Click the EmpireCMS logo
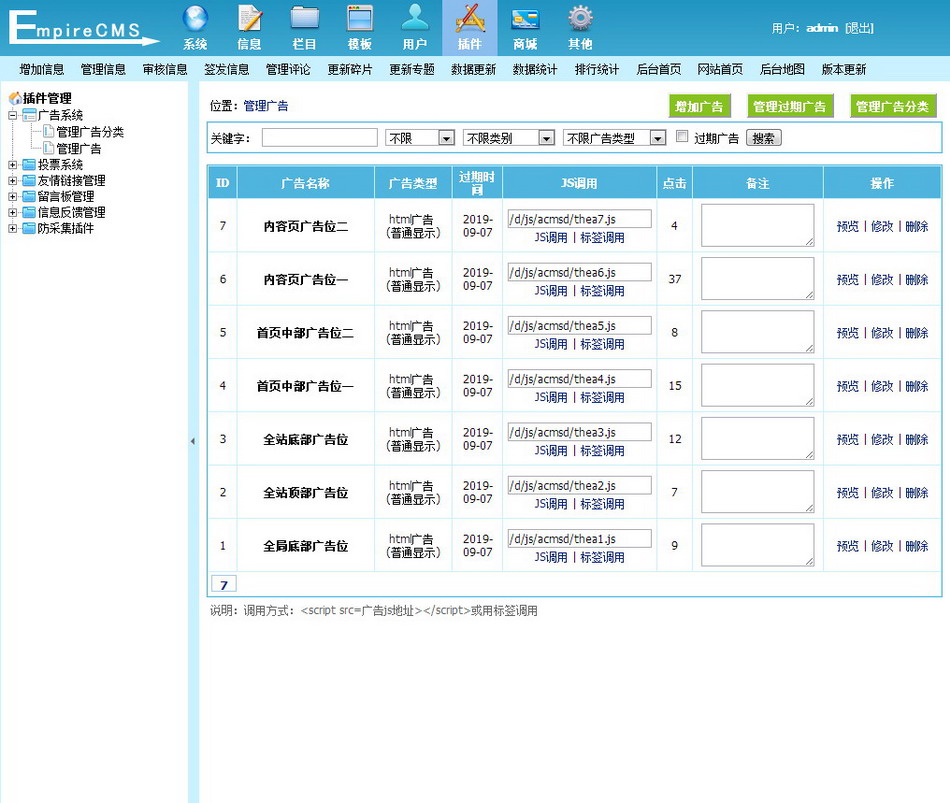This screenshot has height=803, width=950. [x=84, y=28]
